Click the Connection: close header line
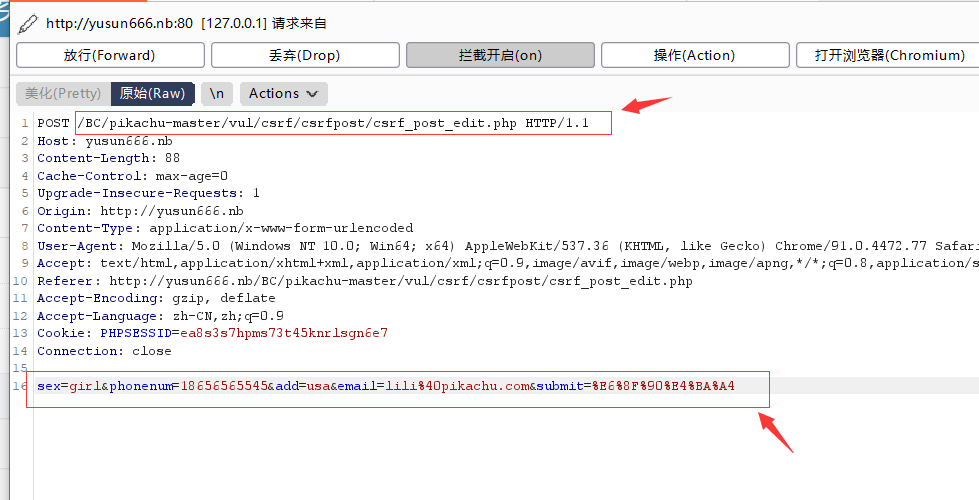 (104, 351)
